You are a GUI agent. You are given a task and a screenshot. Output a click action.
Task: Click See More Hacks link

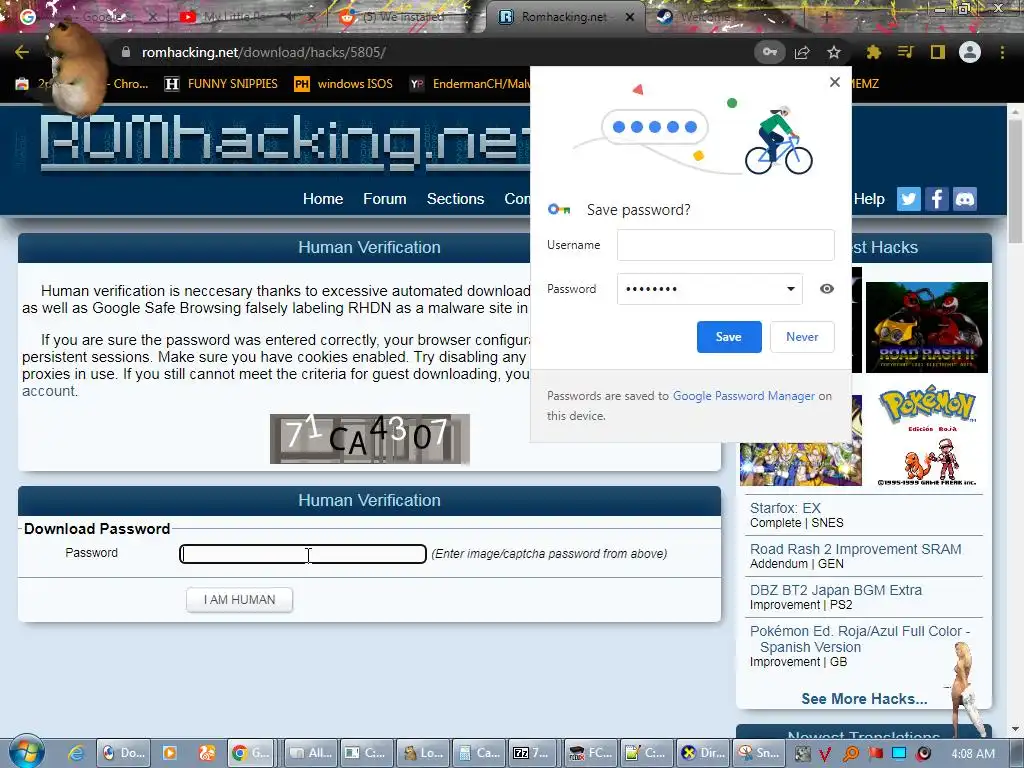point(864,699)
